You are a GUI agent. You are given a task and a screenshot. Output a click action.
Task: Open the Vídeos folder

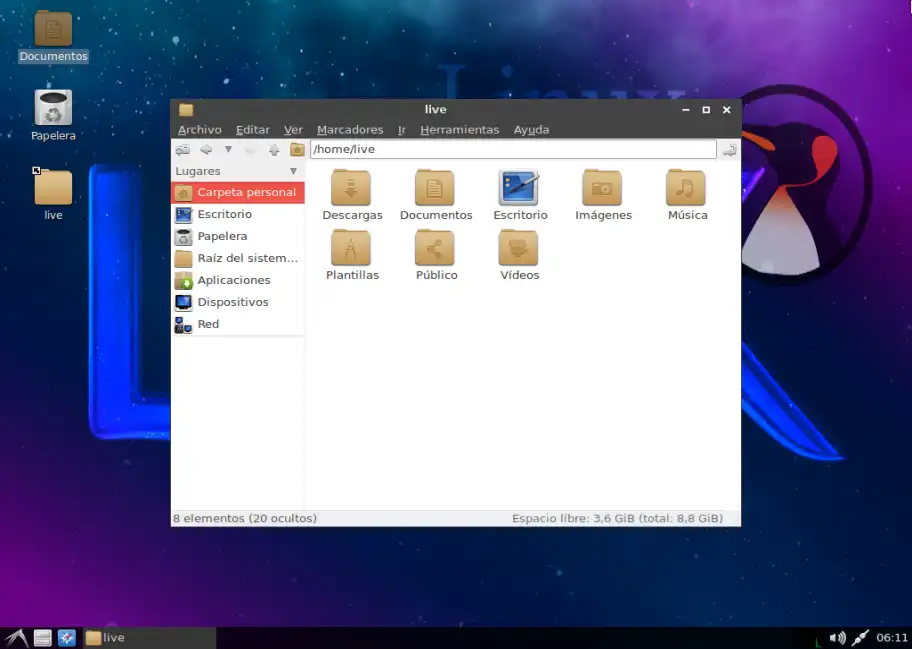tap(518, 249)
